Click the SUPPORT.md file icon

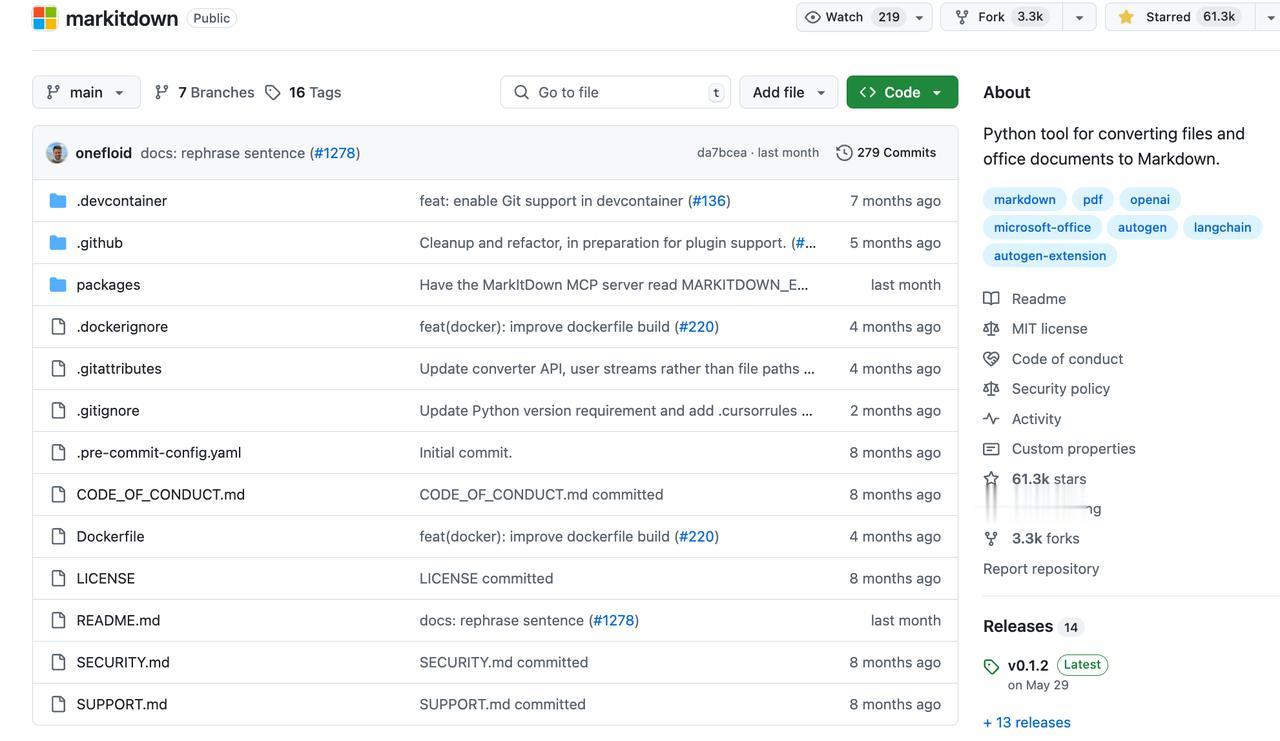pos(58,705)
